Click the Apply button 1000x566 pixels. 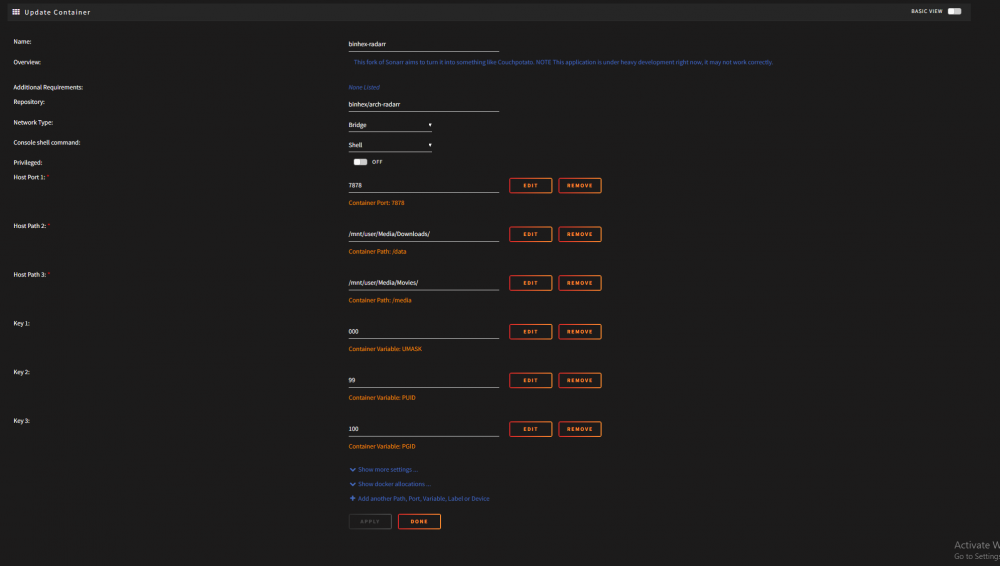coord(370,521)
